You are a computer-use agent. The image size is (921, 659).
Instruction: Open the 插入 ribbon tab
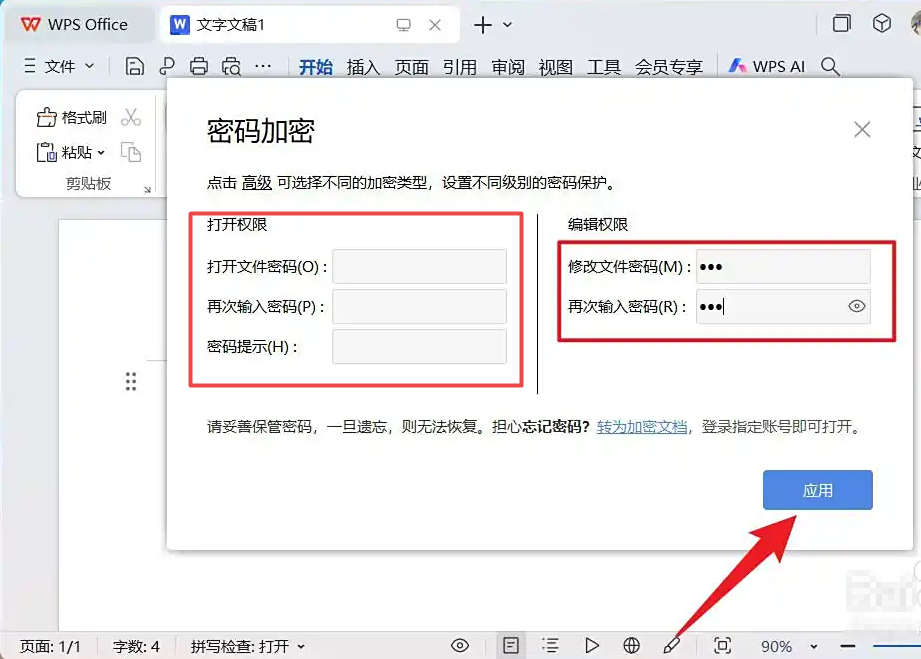[363, 67]
